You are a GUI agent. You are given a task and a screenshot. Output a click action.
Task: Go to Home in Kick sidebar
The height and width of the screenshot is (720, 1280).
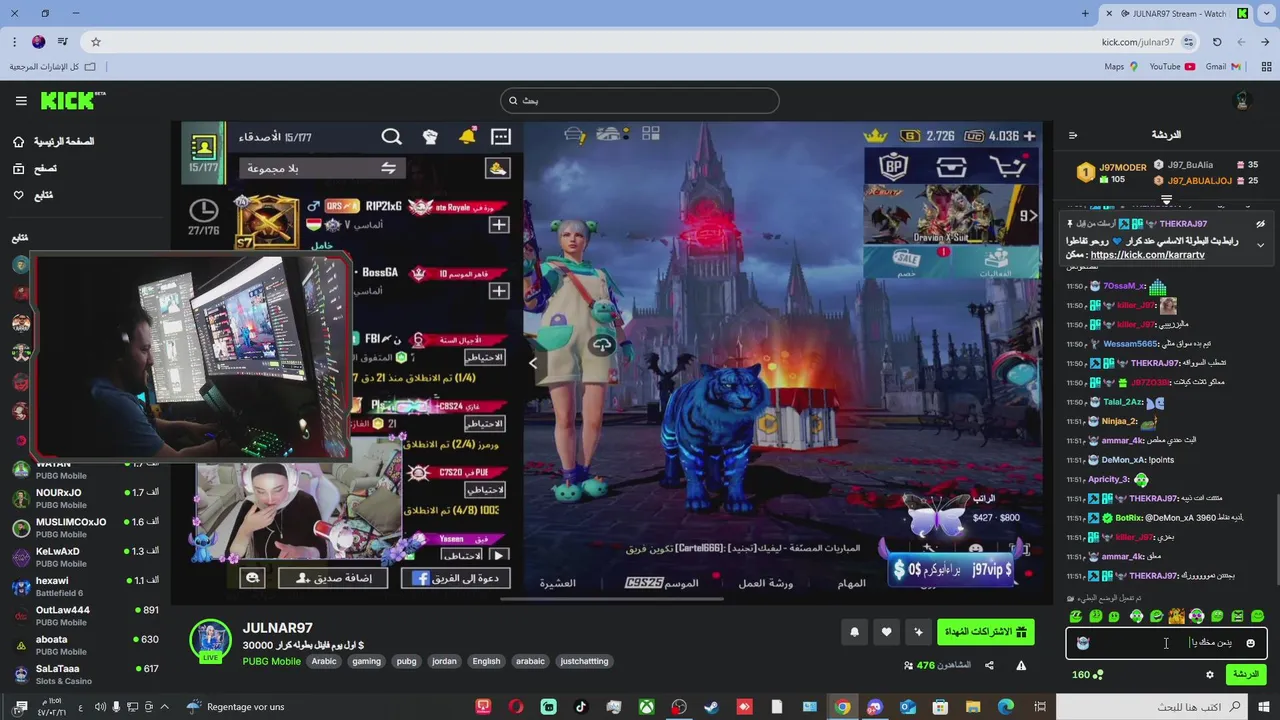pos(54,142)
